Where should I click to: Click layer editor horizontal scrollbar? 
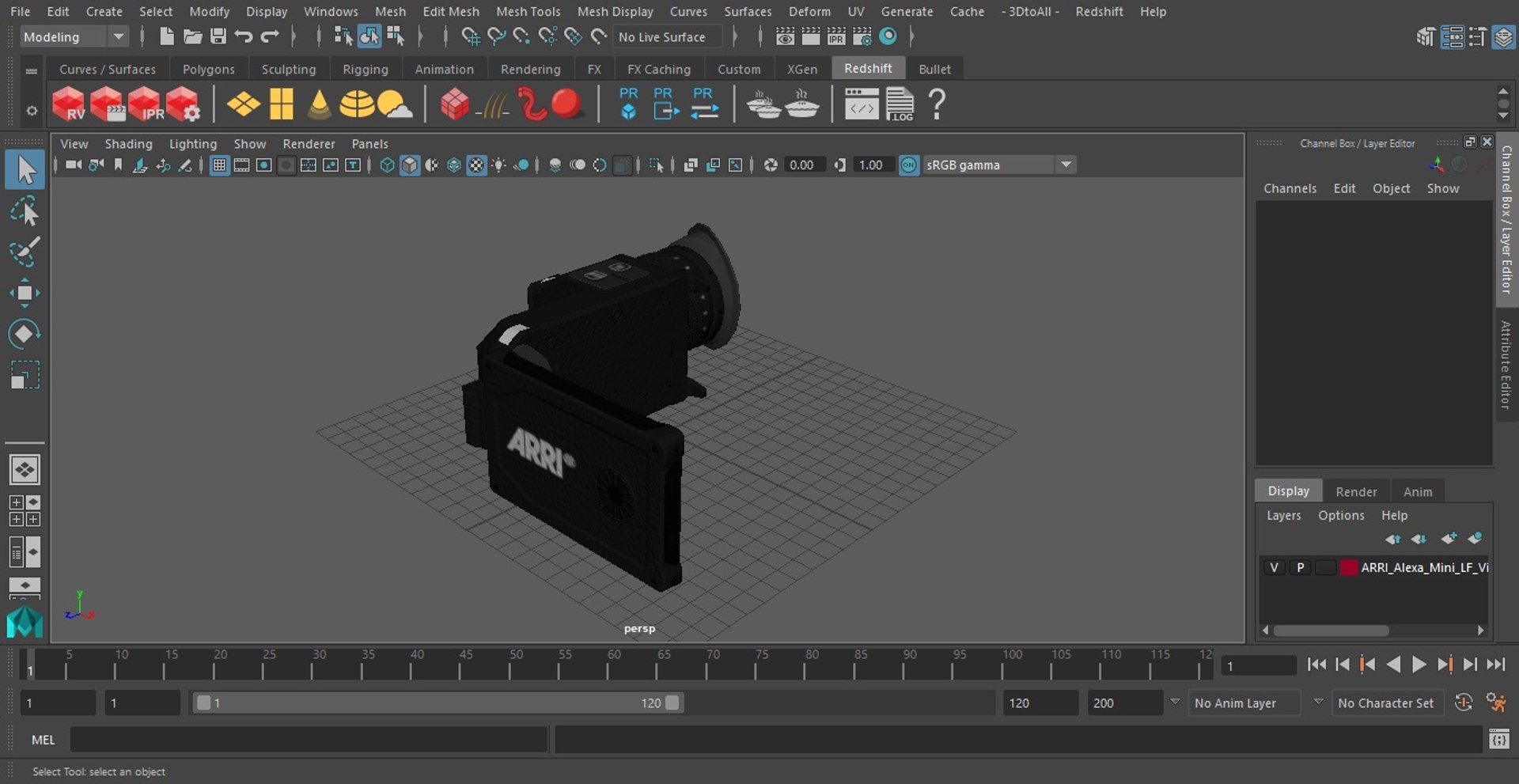pyautogui.click(x=1331, y=631)
